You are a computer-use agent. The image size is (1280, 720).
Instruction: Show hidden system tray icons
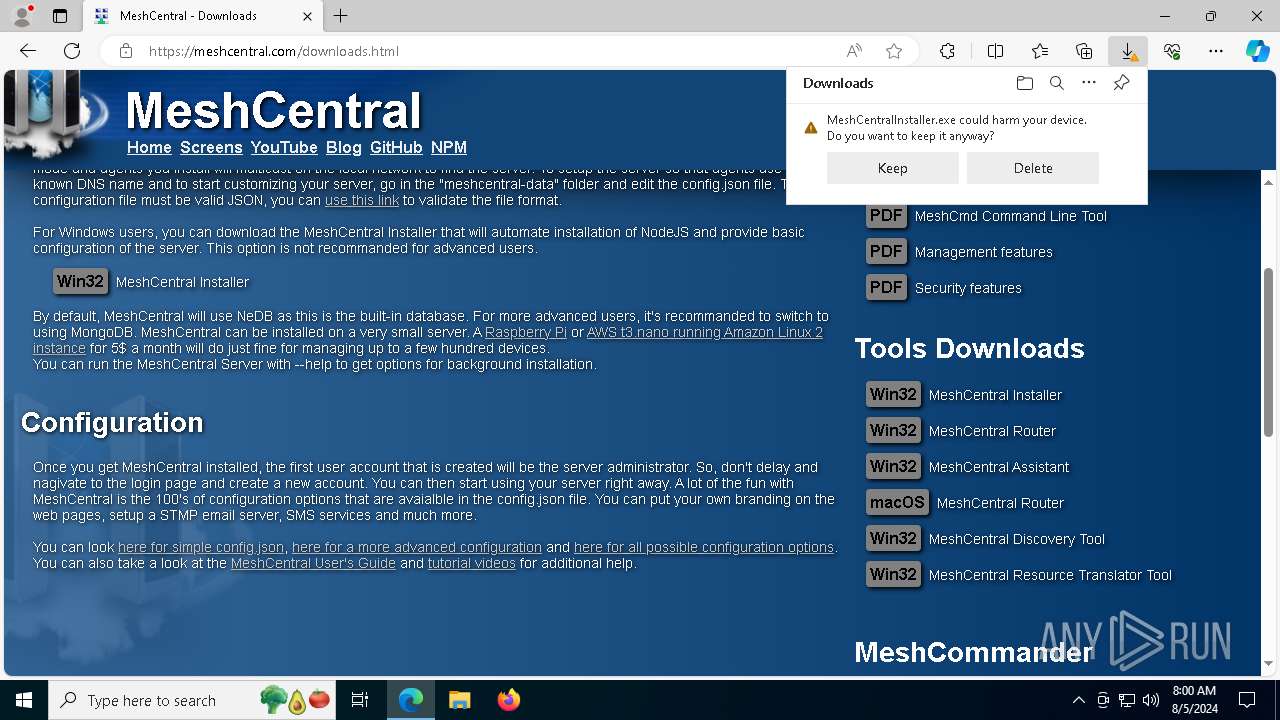pyautogui.click(x=1078, y=700)
